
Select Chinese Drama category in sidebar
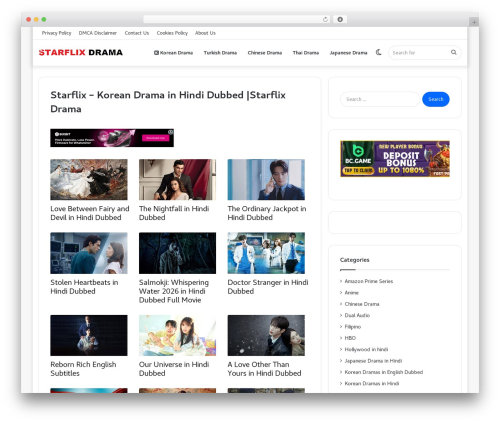(x=362, y=304)
